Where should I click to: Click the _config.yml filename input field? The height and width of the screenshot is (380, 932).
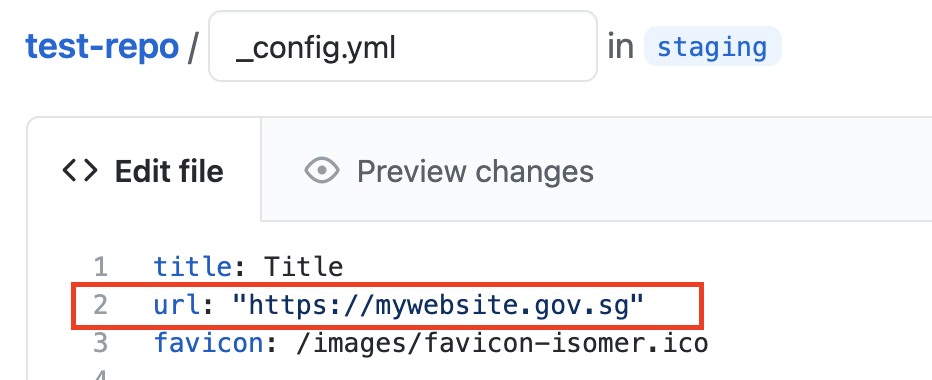click(x=402, y=46)
